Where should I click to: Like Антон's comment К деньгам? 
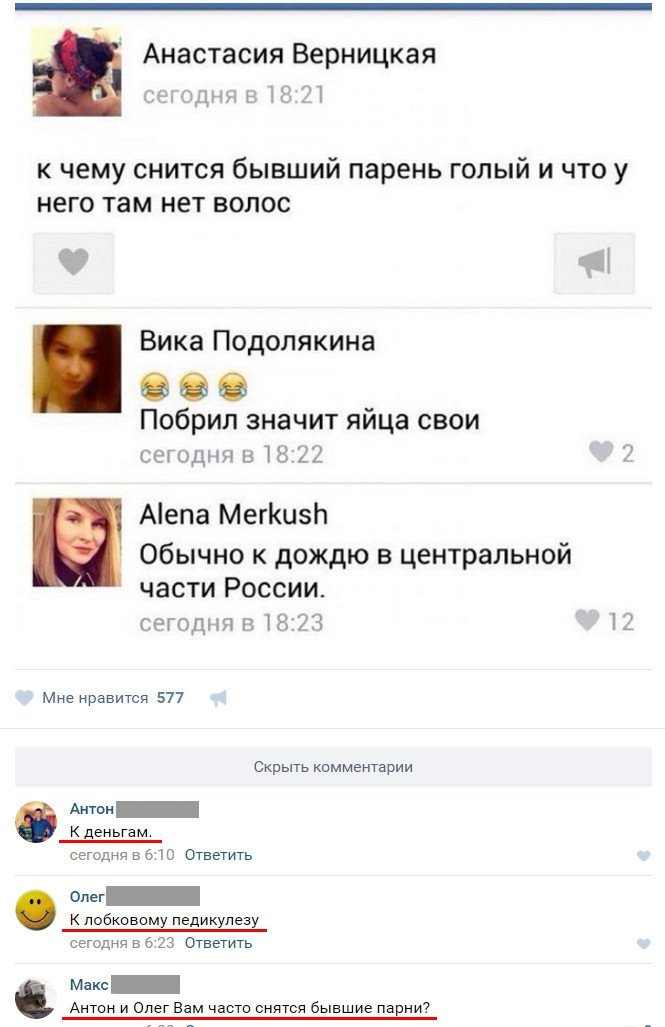point(643,855)
